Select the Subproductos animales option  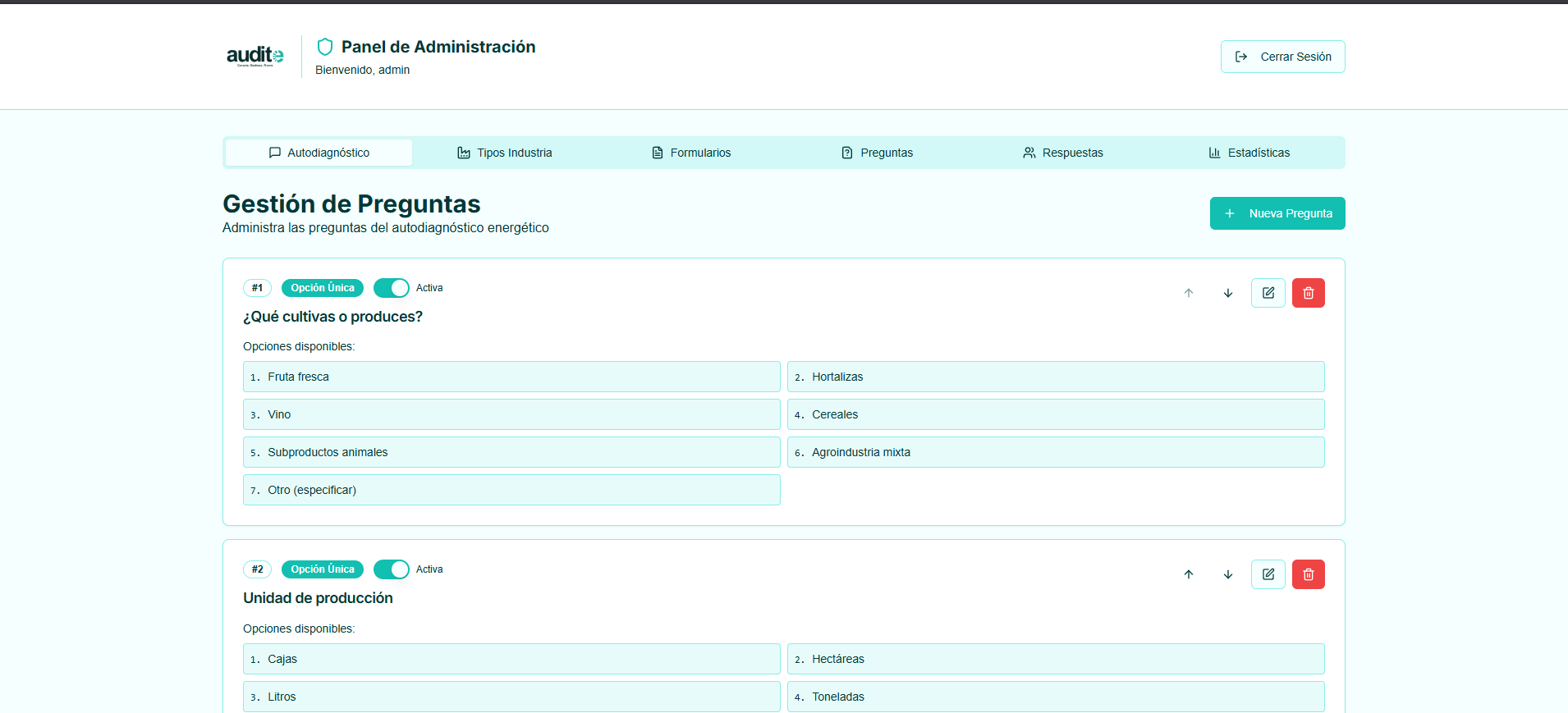tap(511, 452)
